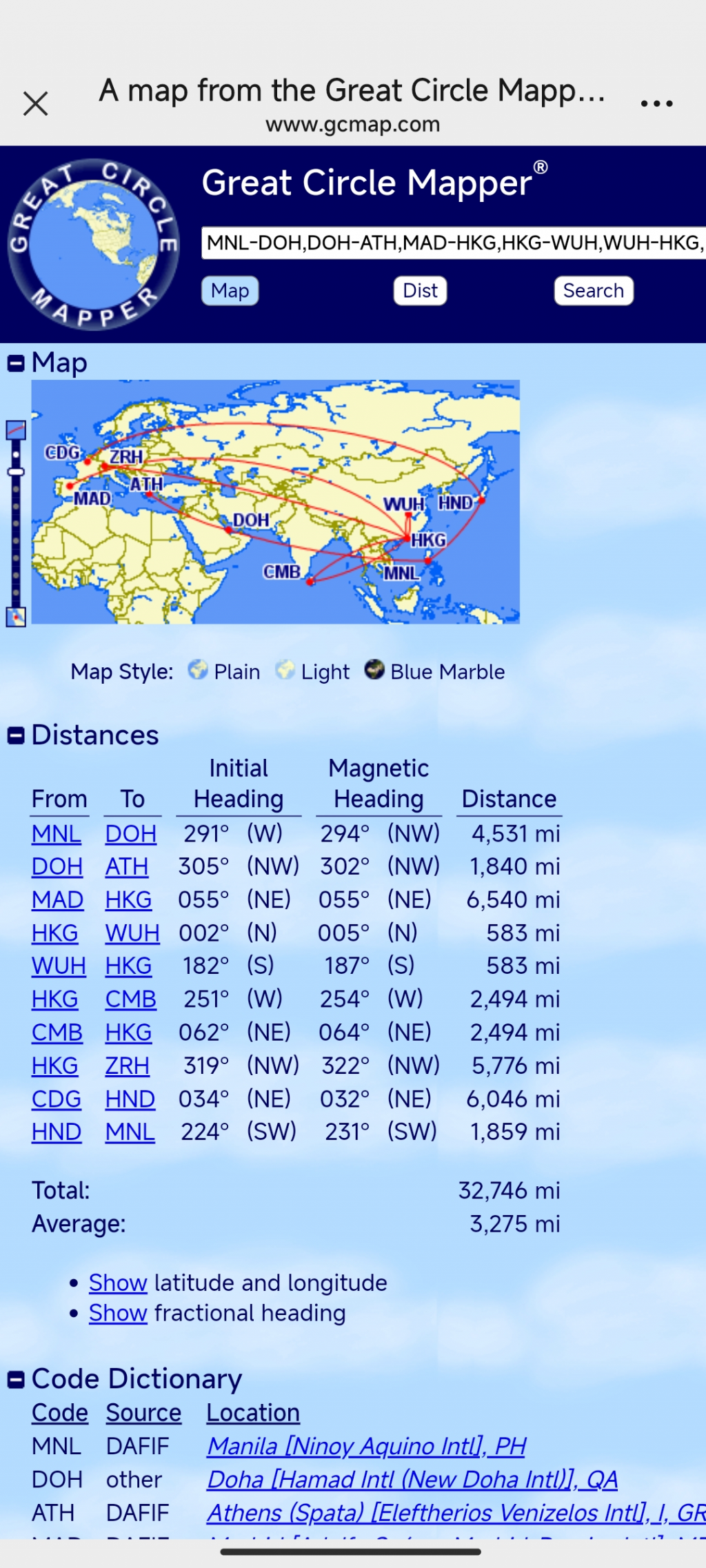The image size is (706, 1568).
Task: Click the zoom-out icon below the map slider
Action: (16, 617)
